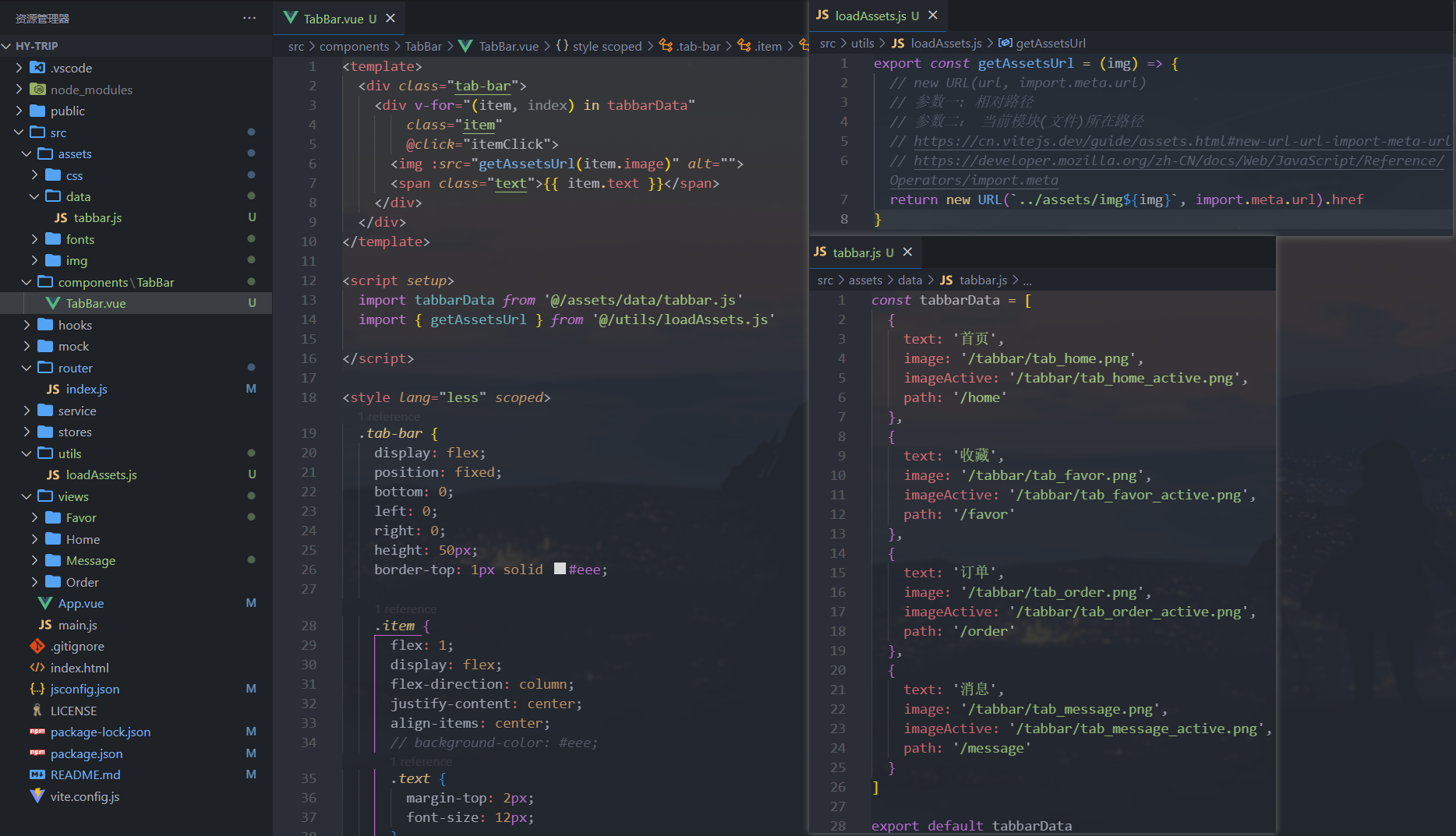
Task: Click the mock folder icon
Action: [45, 346]
